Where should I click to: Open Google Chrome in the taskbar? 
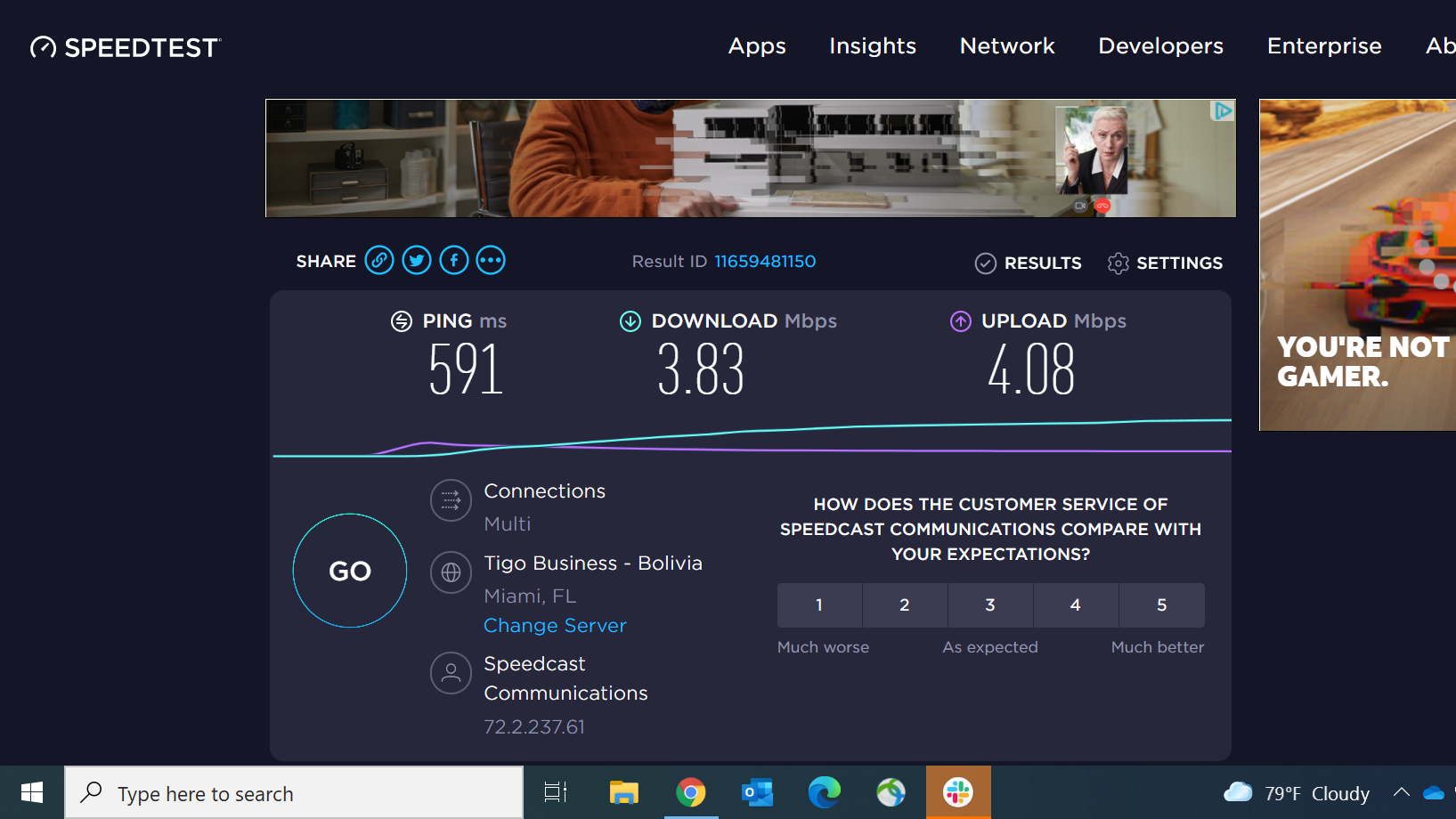click(x=690, y=792)
